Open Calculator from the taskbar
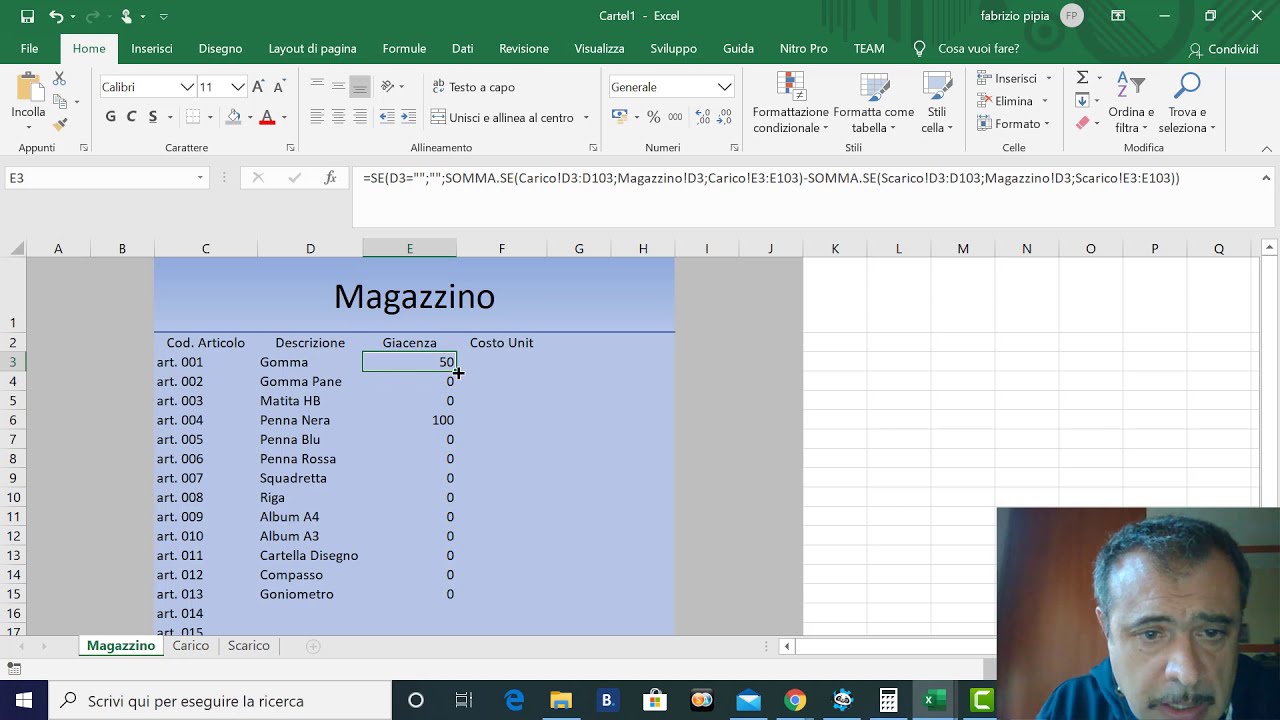This screenshot has width=1280, height=720. click(x=888, y=700)
